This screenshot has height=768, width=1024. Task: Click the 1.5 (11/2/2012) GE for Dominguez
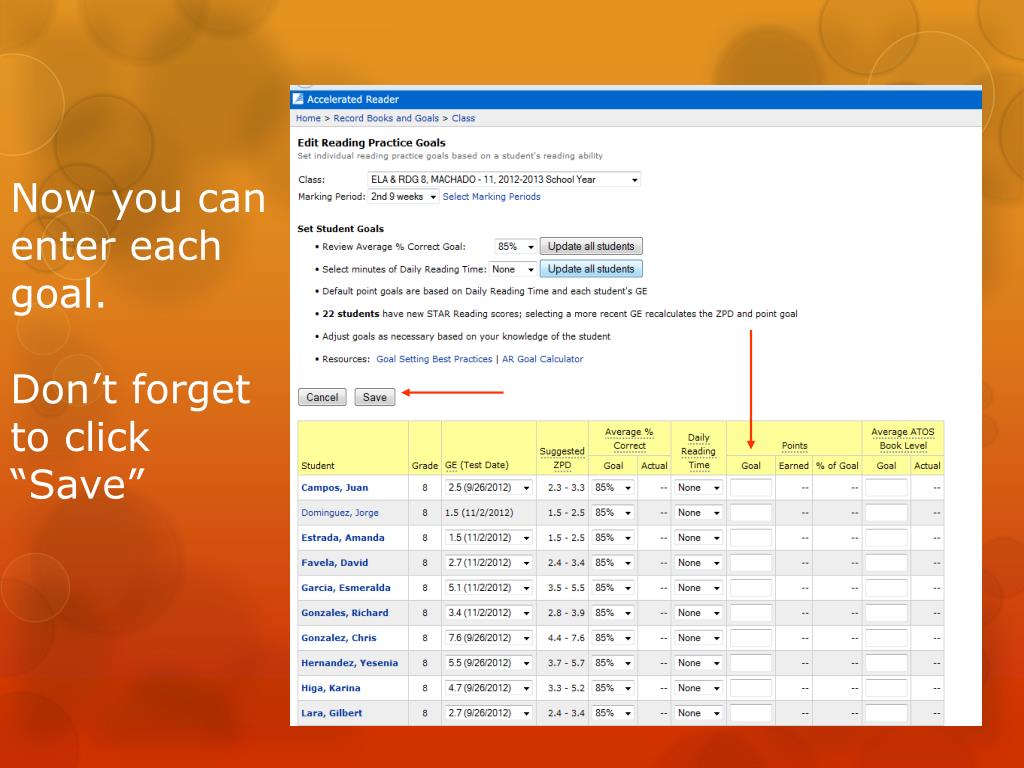[479, 513]
